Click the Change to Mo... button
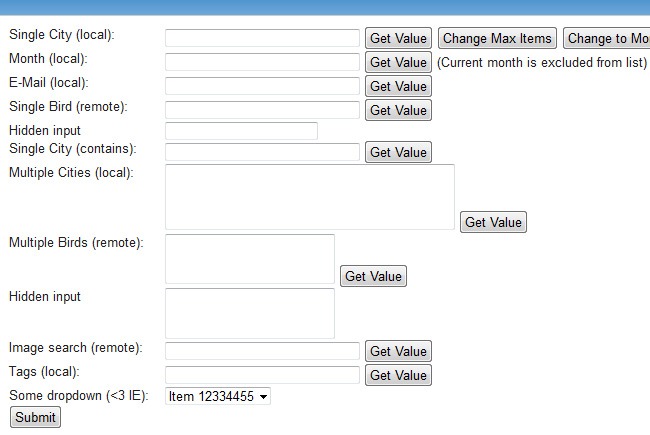Screen dimensions: 650x435 [x=607, y=38]
